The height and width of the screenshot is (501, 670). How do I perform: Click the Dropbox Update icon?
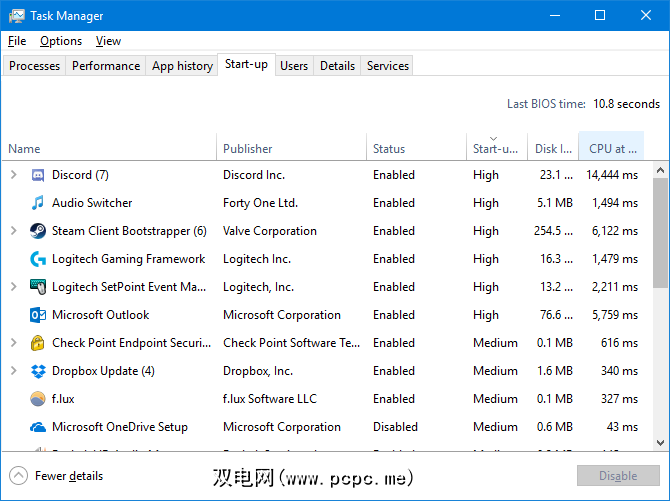point(38,371)
